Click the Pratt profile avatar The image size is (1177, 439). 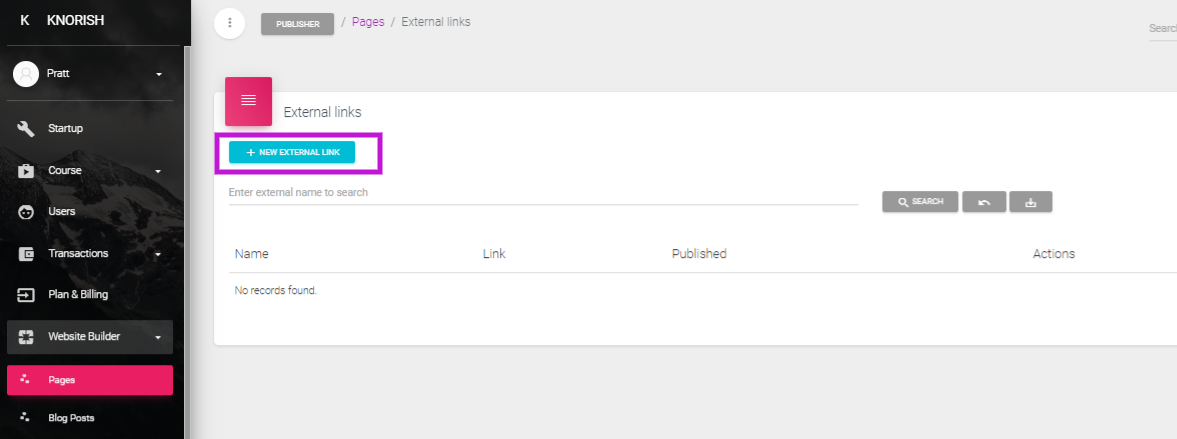[x=26, y=74]
